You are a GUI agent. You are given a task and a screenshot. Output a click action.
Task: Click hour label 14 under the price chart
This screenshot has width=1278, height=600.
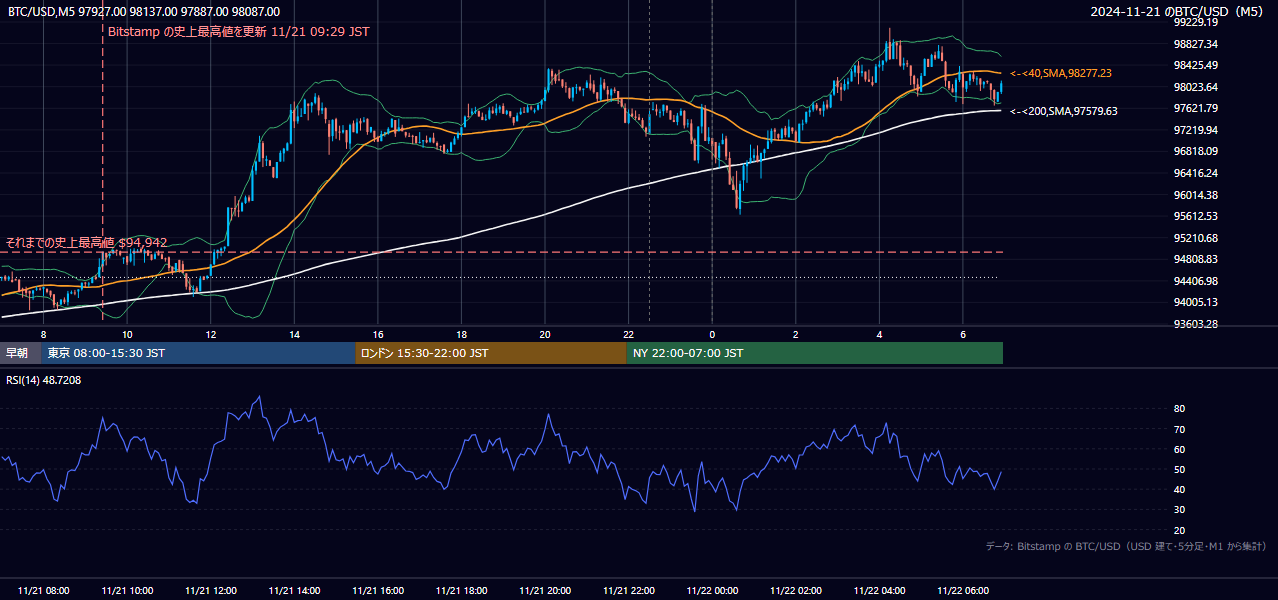pos(294,334)
